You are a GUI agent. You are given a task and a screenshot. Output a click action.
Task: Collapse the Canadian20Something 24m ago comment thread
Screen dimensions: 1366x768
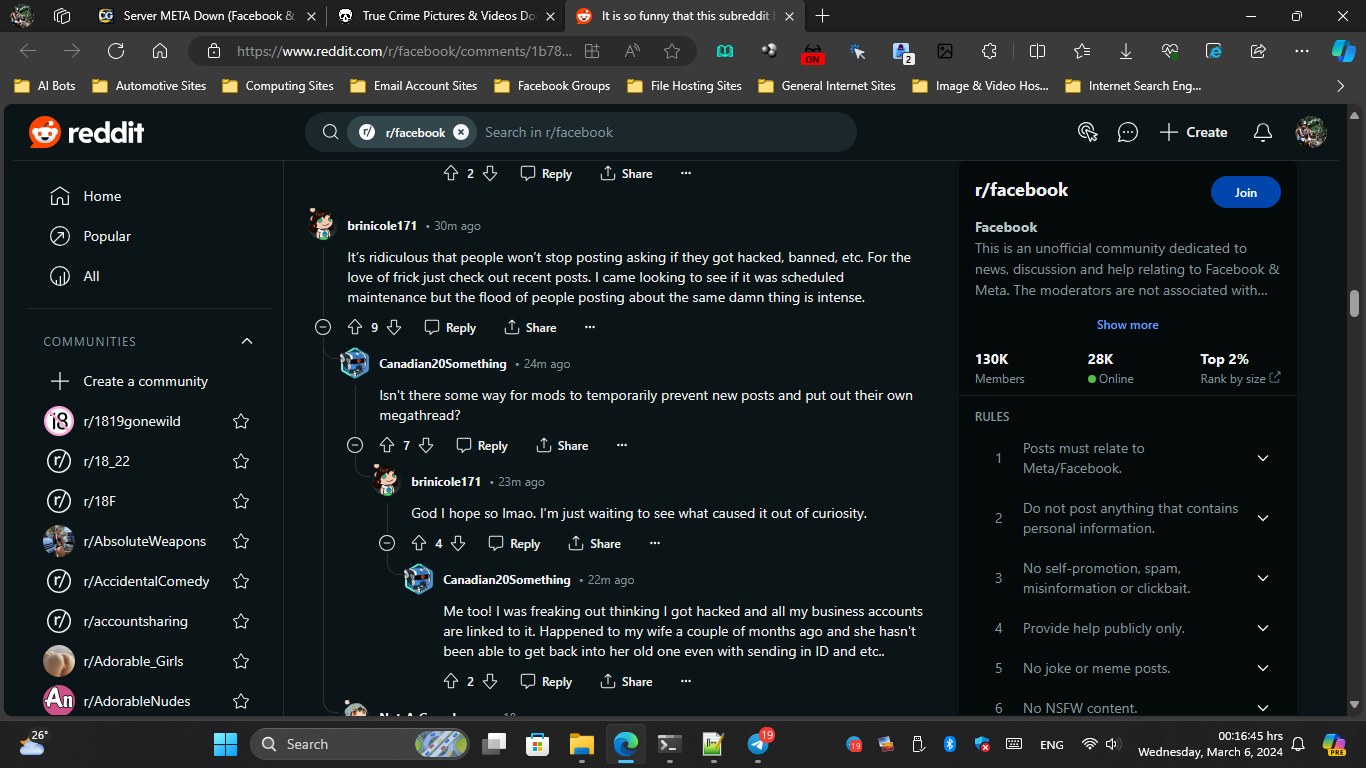pos(355,445)
